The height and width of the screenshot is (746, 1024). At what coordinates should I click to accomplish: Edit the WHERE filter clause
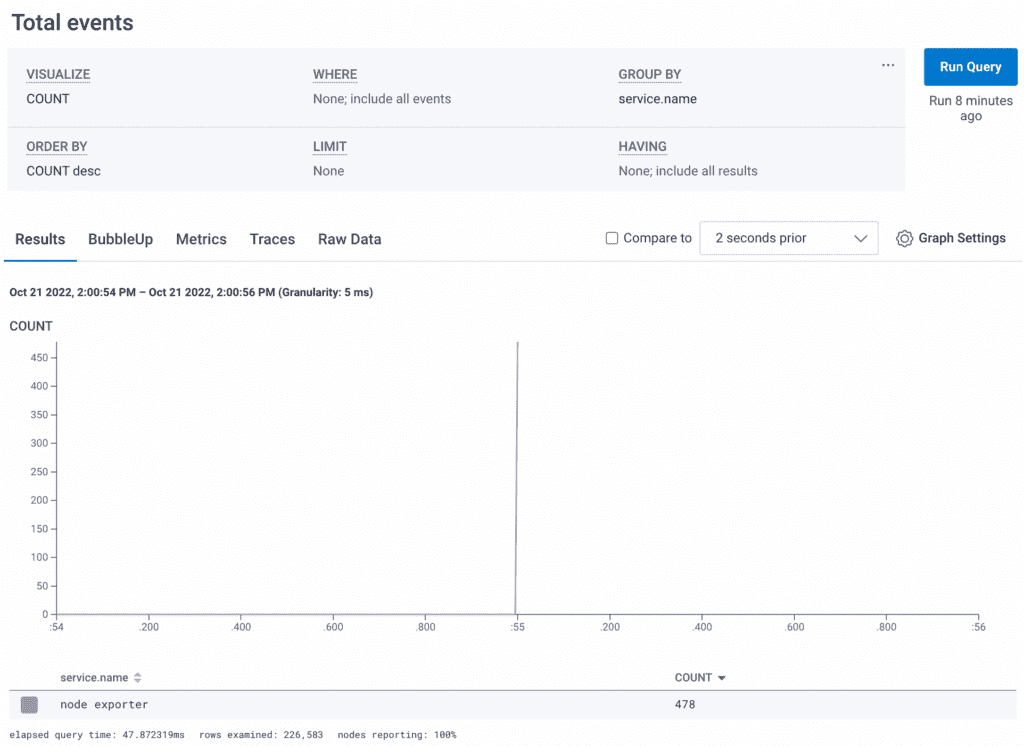pyautogui.click(x=381, y=99)
